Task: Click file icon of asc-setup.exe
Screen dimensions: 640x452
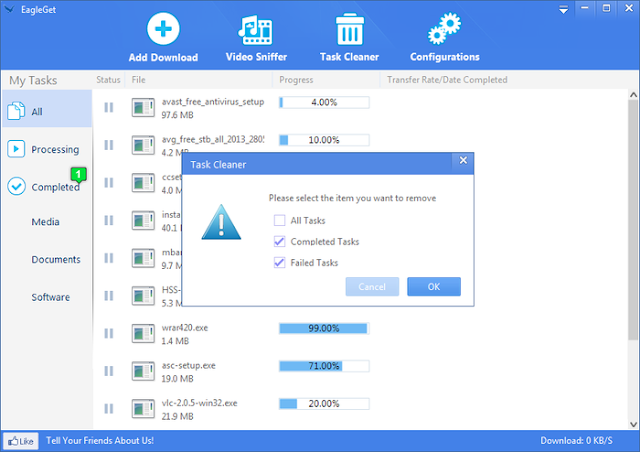Action: pos(143,372)
